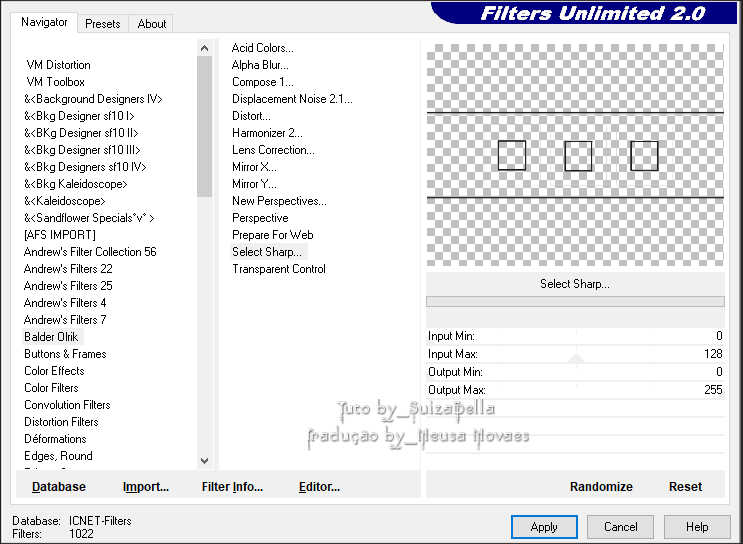Choose the Transparent Control filter

(279, 269)
